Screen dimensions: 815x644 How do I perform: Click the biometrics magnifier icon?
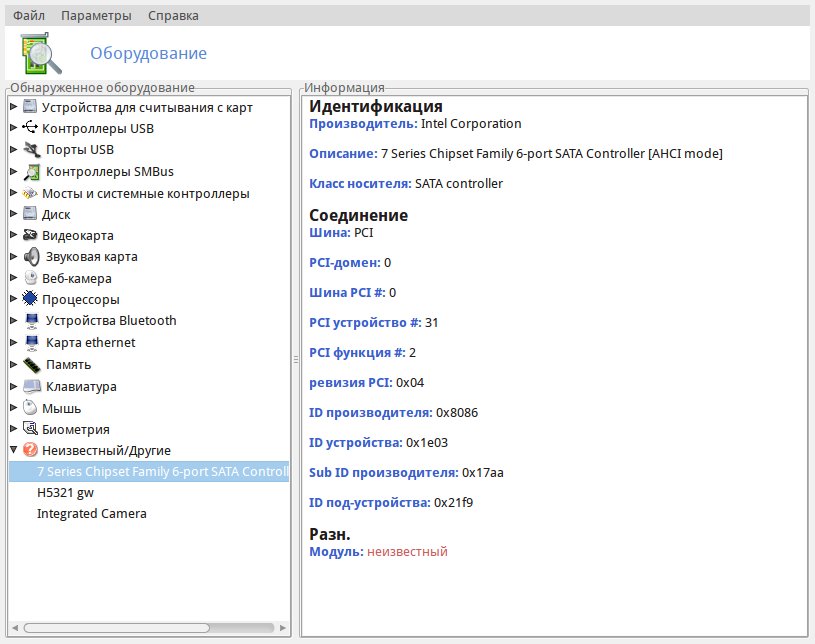(x=30, y=429)
